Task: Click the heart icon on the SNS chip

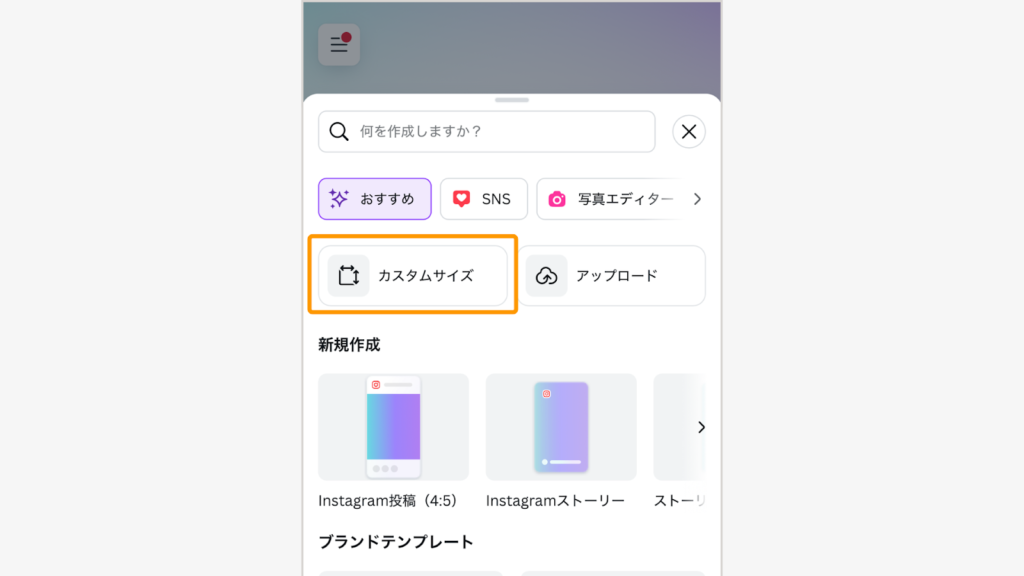Action: coord(462,198)
